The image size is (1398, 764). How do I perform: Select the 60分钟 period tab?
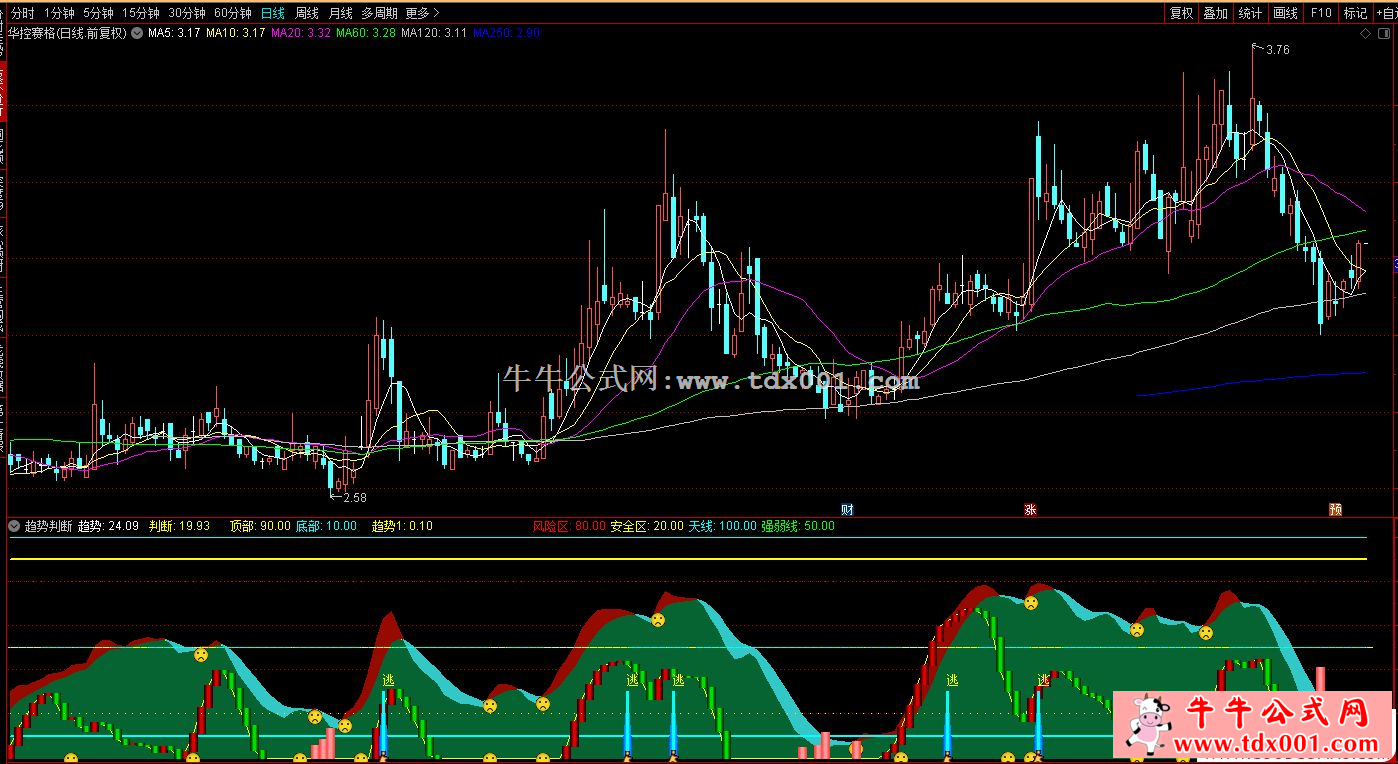[x=232, y=13]
